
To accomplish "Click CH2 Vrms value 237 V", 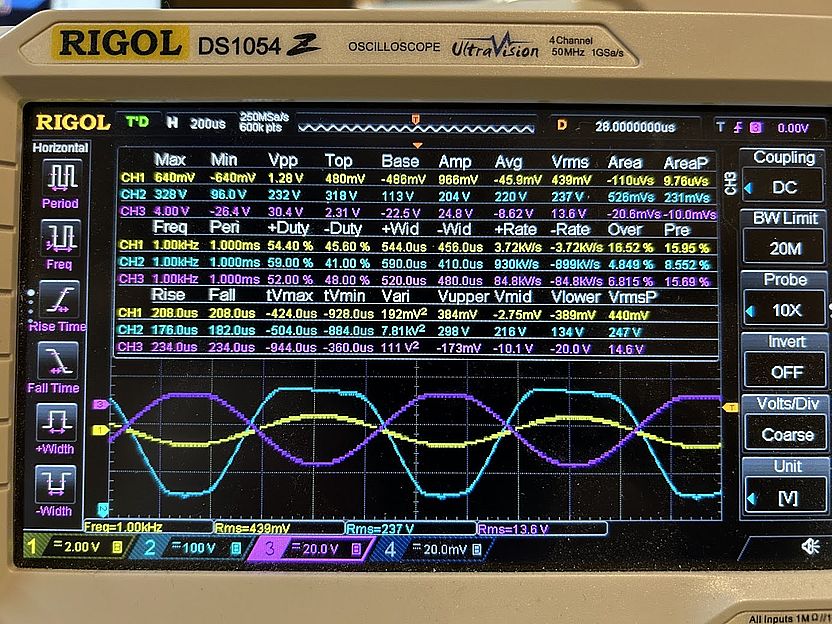I will click(x=569, y=197).
